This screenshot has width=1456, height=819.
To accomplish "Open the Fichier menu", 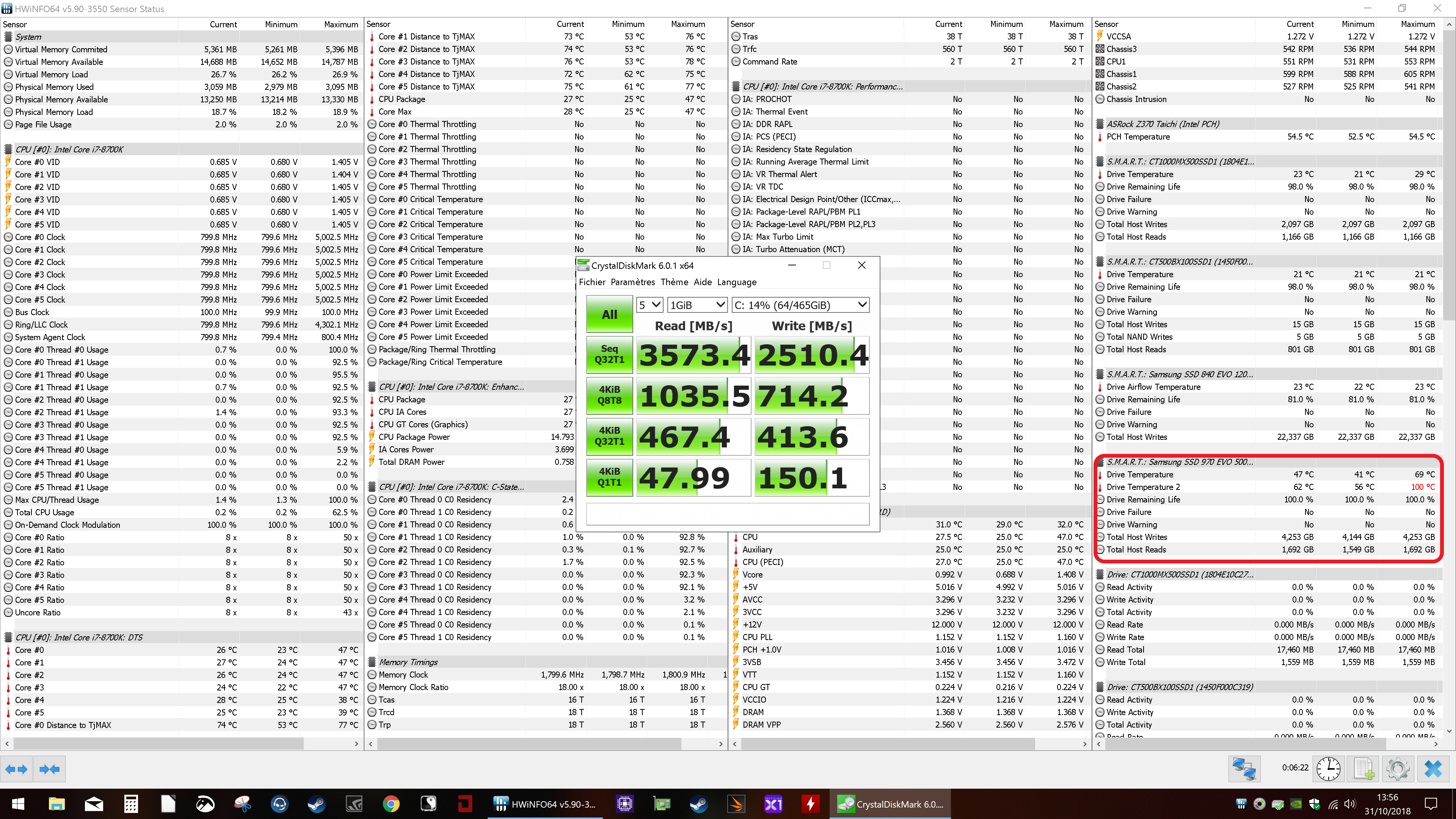I will click(x=592, y=282).
